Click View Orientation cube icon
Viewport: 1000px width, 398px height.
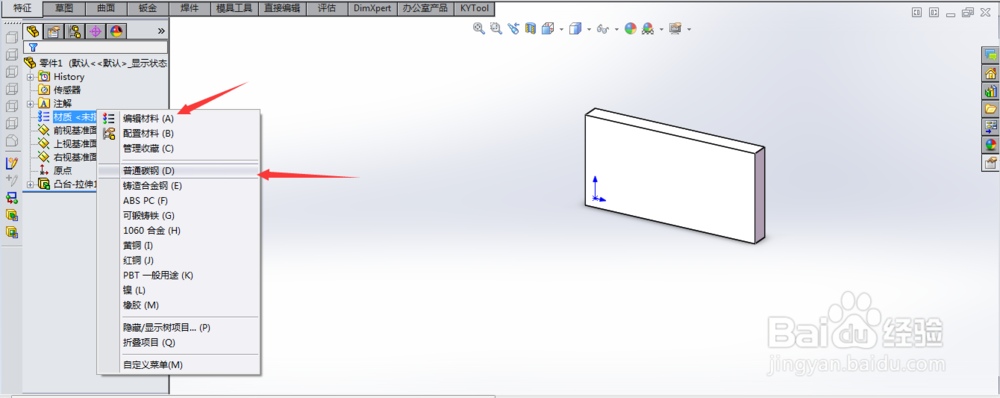[x=547, y=28]
